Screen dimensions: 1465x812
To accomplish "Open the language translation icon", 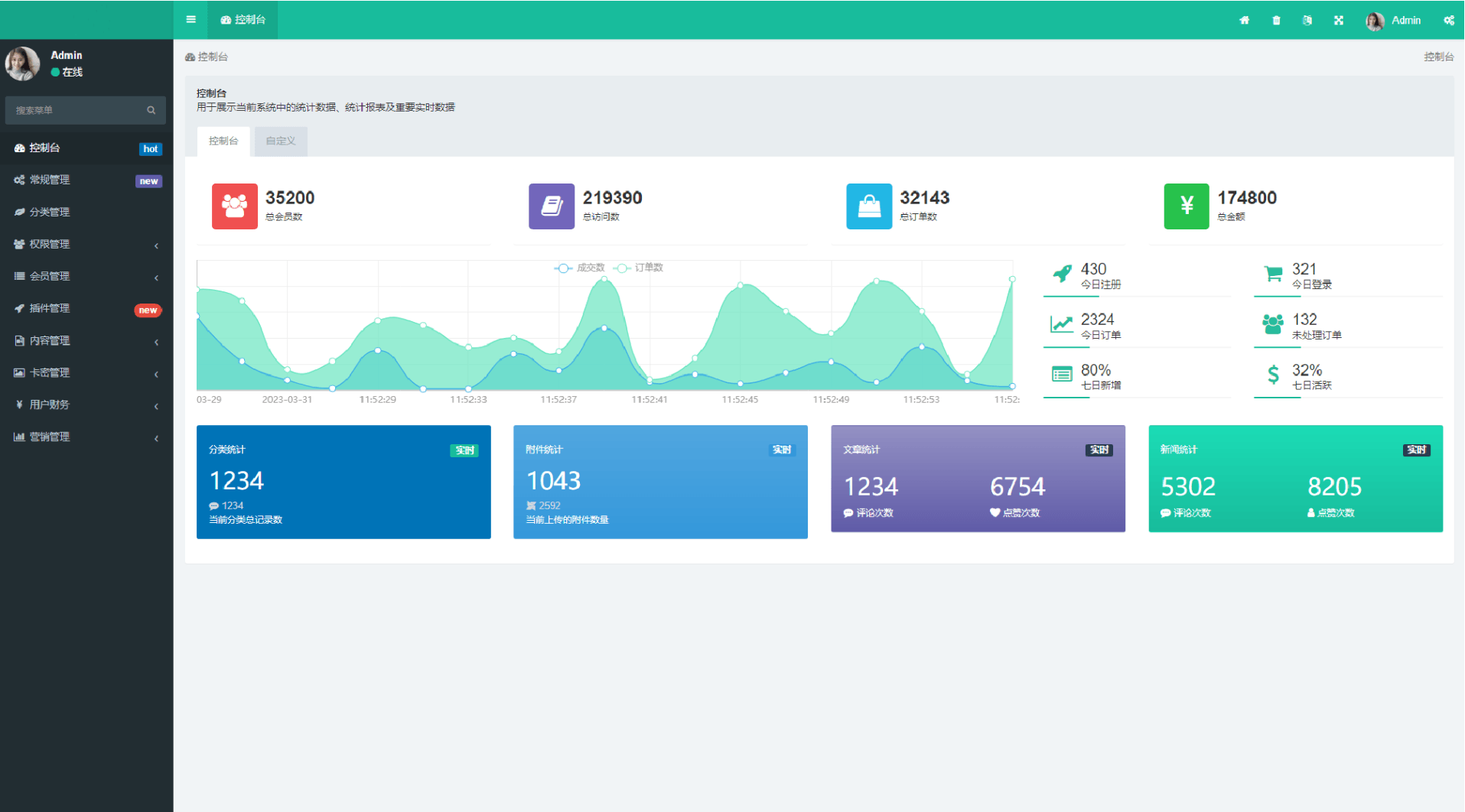I will coord(1307,21).
